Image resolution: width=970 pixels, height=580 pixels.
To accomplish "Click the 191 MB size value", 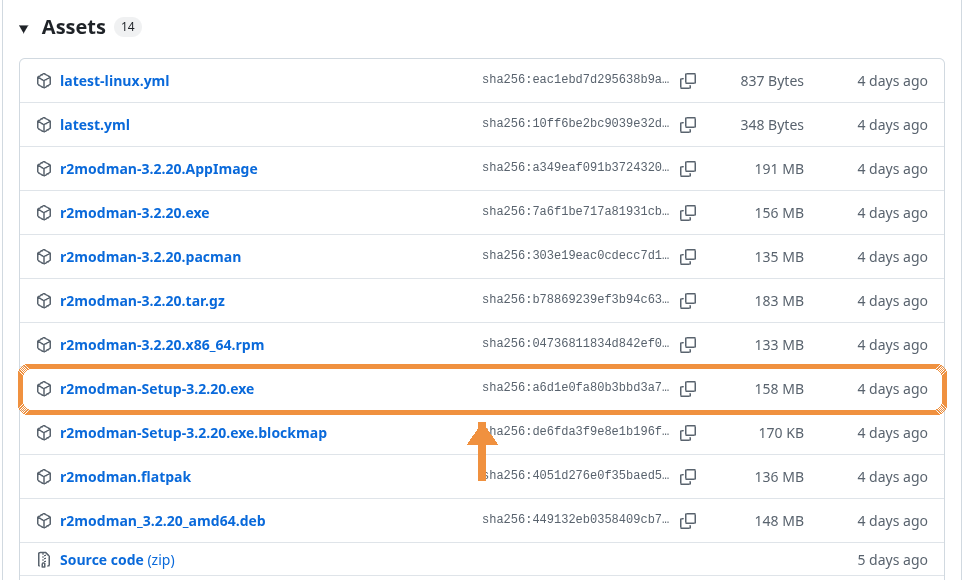I will [779, 169].
